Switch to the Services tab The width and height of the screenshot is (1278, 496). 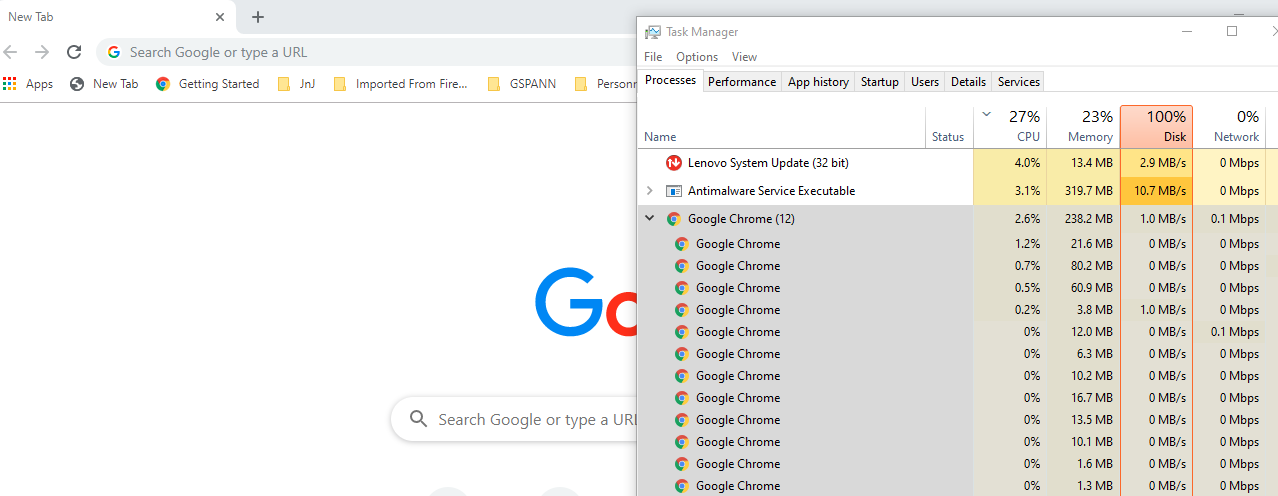pyautogui.click(x=1019, y=82)
